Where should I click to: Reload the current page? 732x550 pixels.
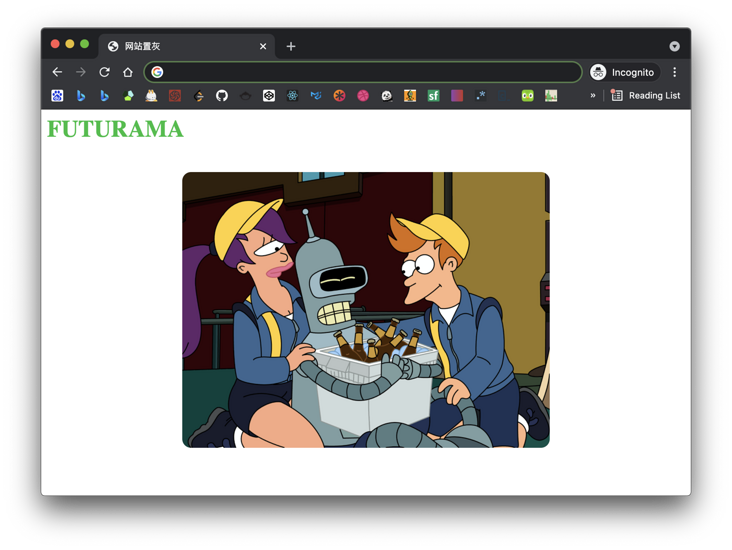104,72
